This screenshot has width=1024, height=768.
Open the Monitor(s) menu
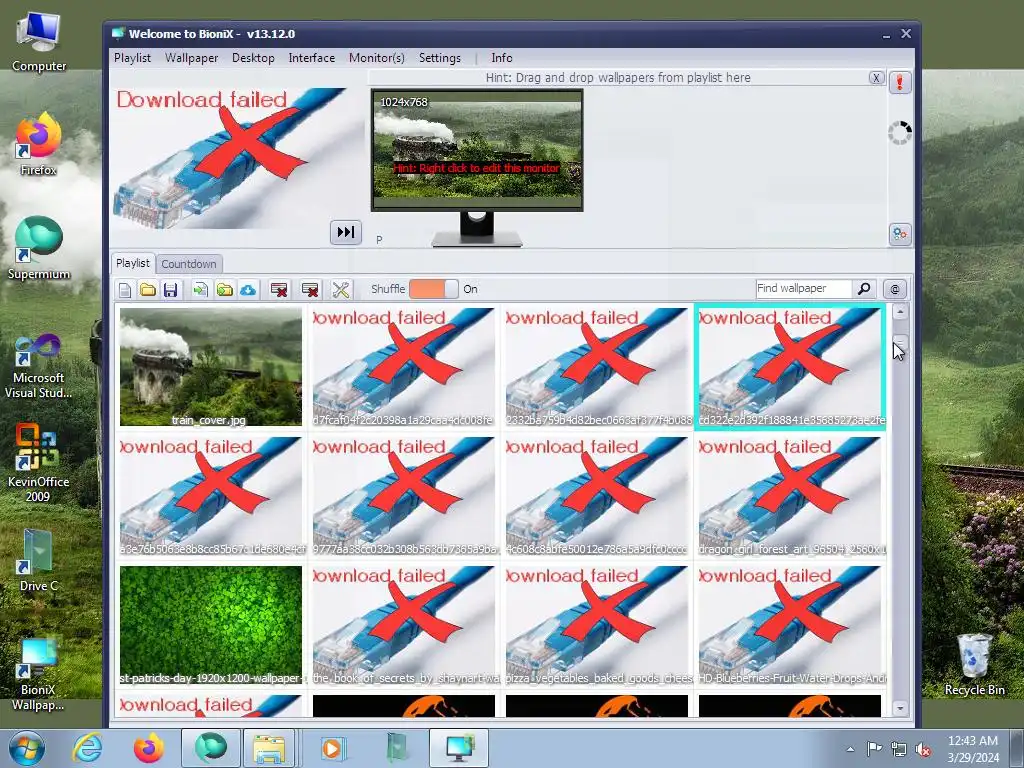tap(377, 58)
